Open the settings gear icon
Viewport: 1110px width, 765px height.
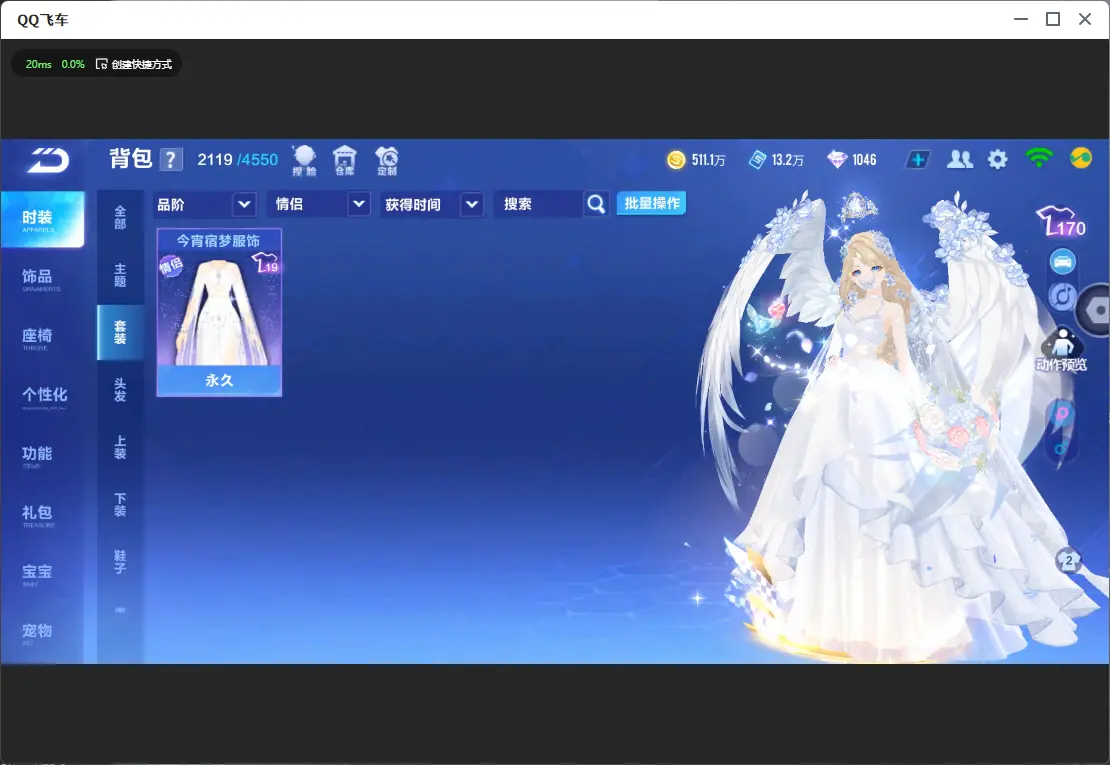tap(997, 160)
